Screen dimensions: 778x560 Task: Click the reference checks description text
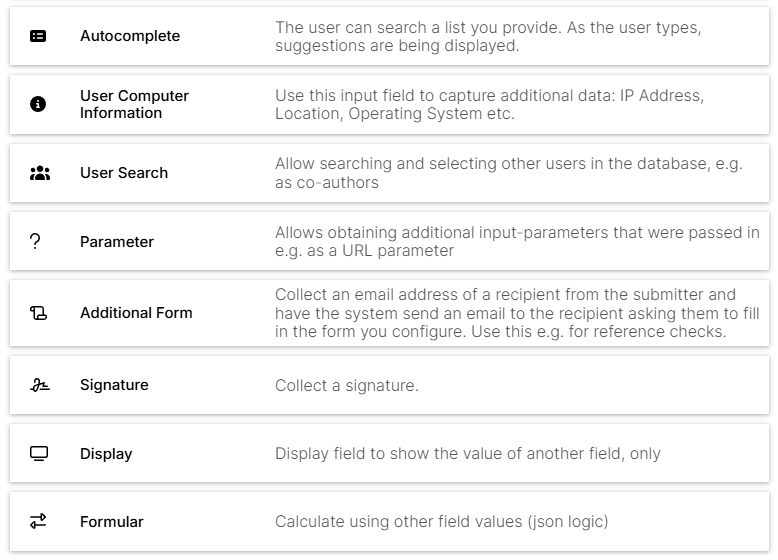(x=518, y=313)
